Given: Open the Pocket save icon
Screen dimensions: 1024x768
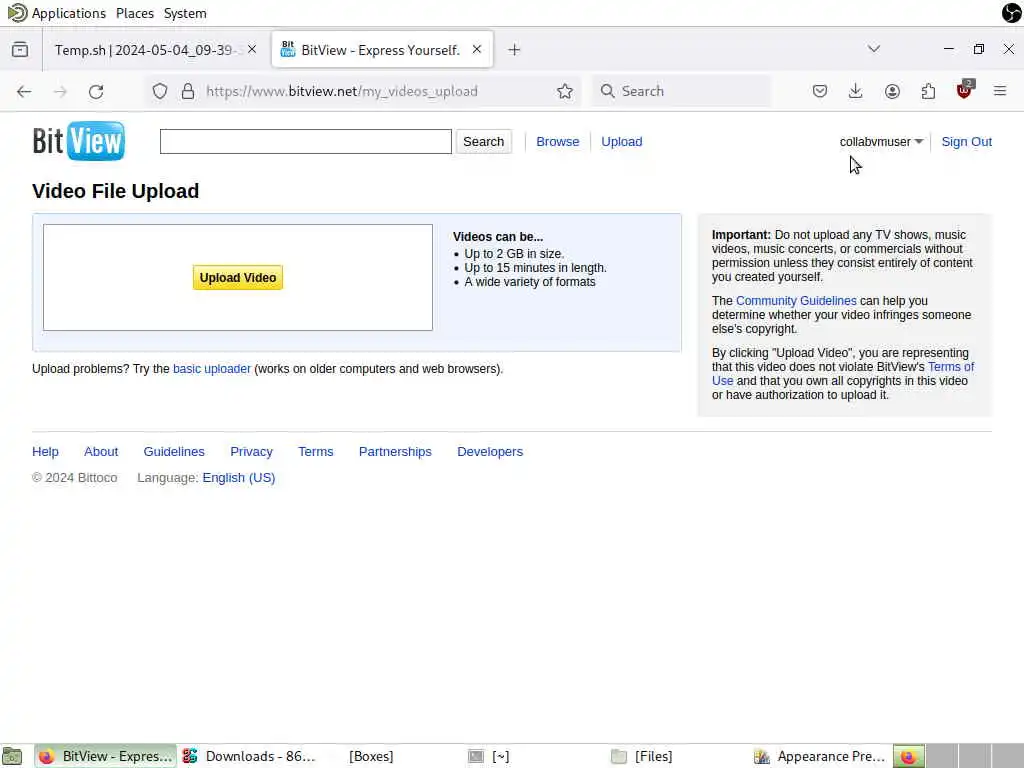Looking at the screenshot, I should click(x=820, y=91).
